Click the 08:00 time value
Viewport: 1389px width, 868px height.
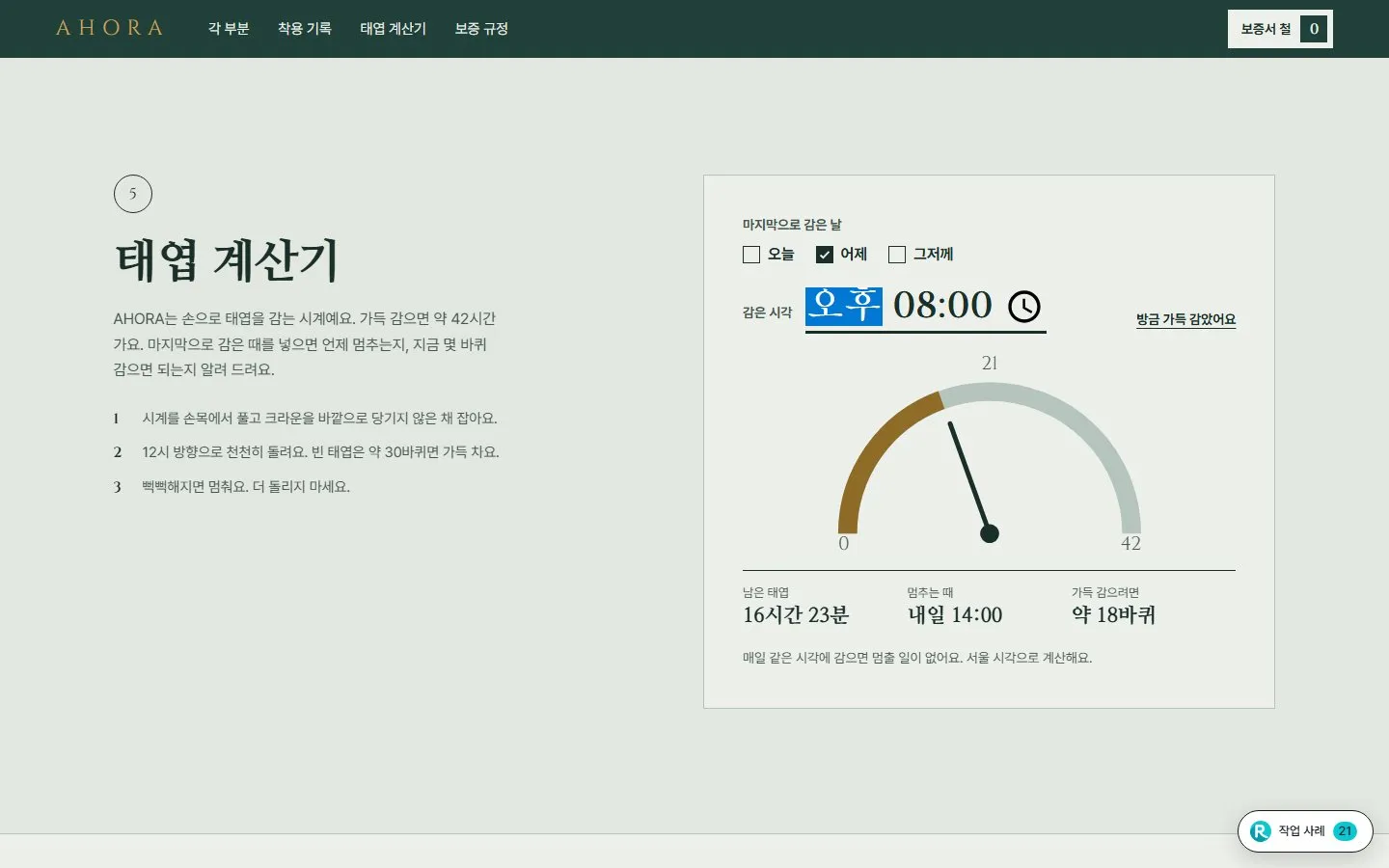(942, 306)
